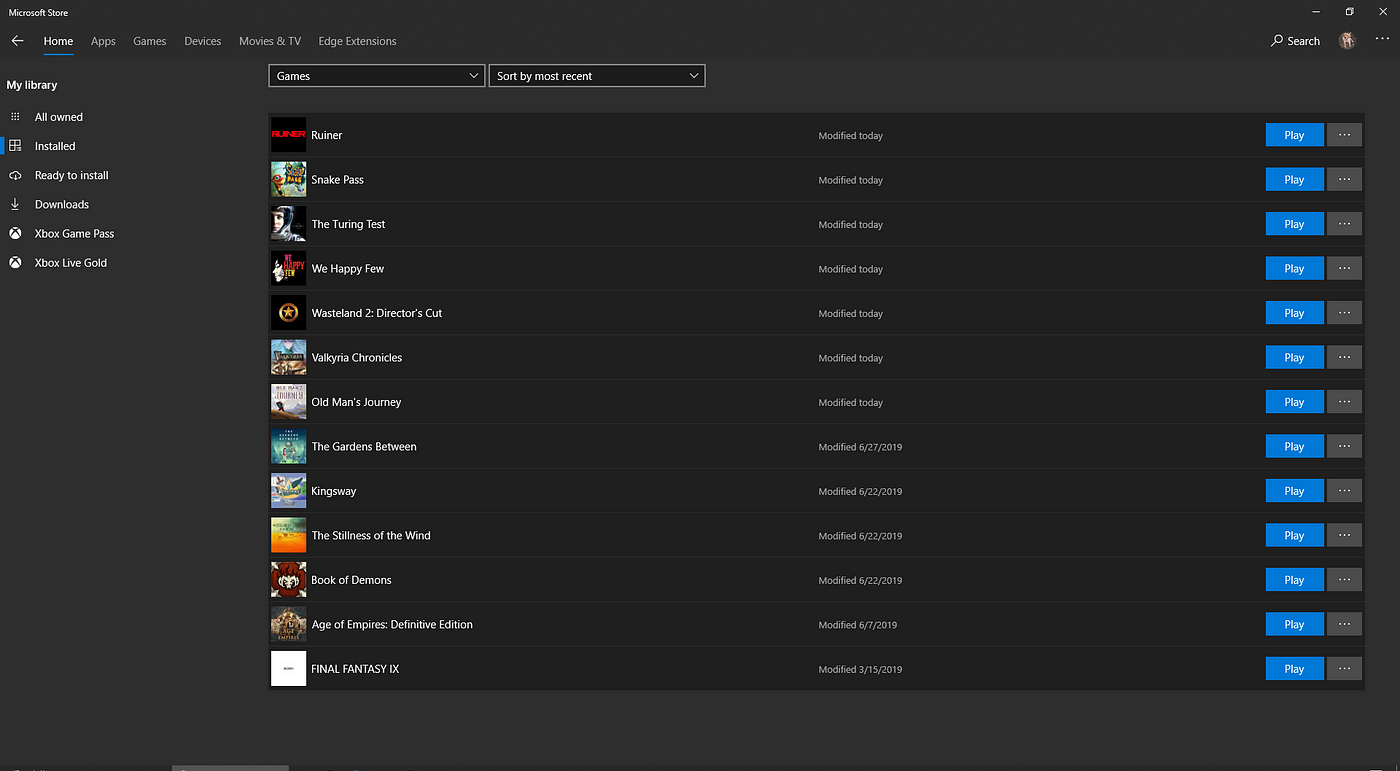Go back using the back arrow
The width and height of the screenshot is (1400, 771).
click(17, 41)
